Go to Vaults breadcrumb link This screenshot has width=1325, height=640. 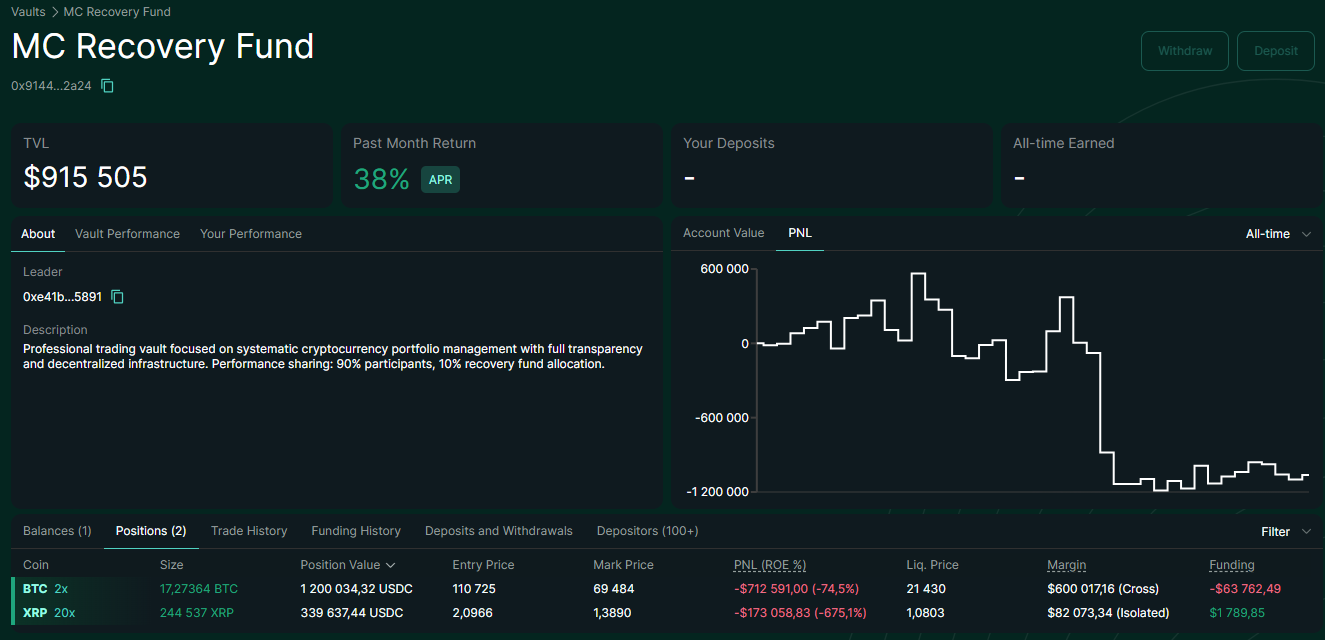pyautogui.click(x=28, y=12)
